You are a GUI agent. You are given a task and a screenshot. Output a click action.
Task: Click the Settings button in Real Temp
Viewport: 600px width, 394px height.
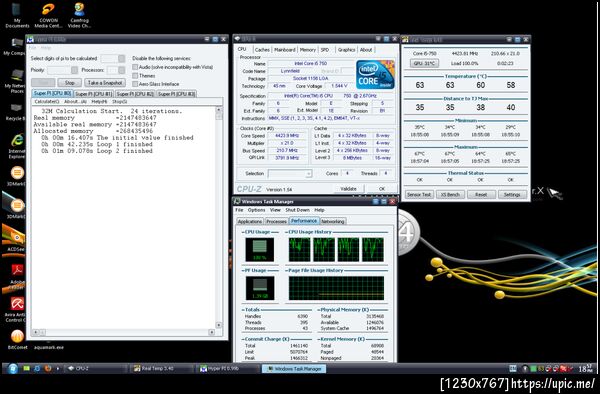pyautogui.click(x=512, y=195)
